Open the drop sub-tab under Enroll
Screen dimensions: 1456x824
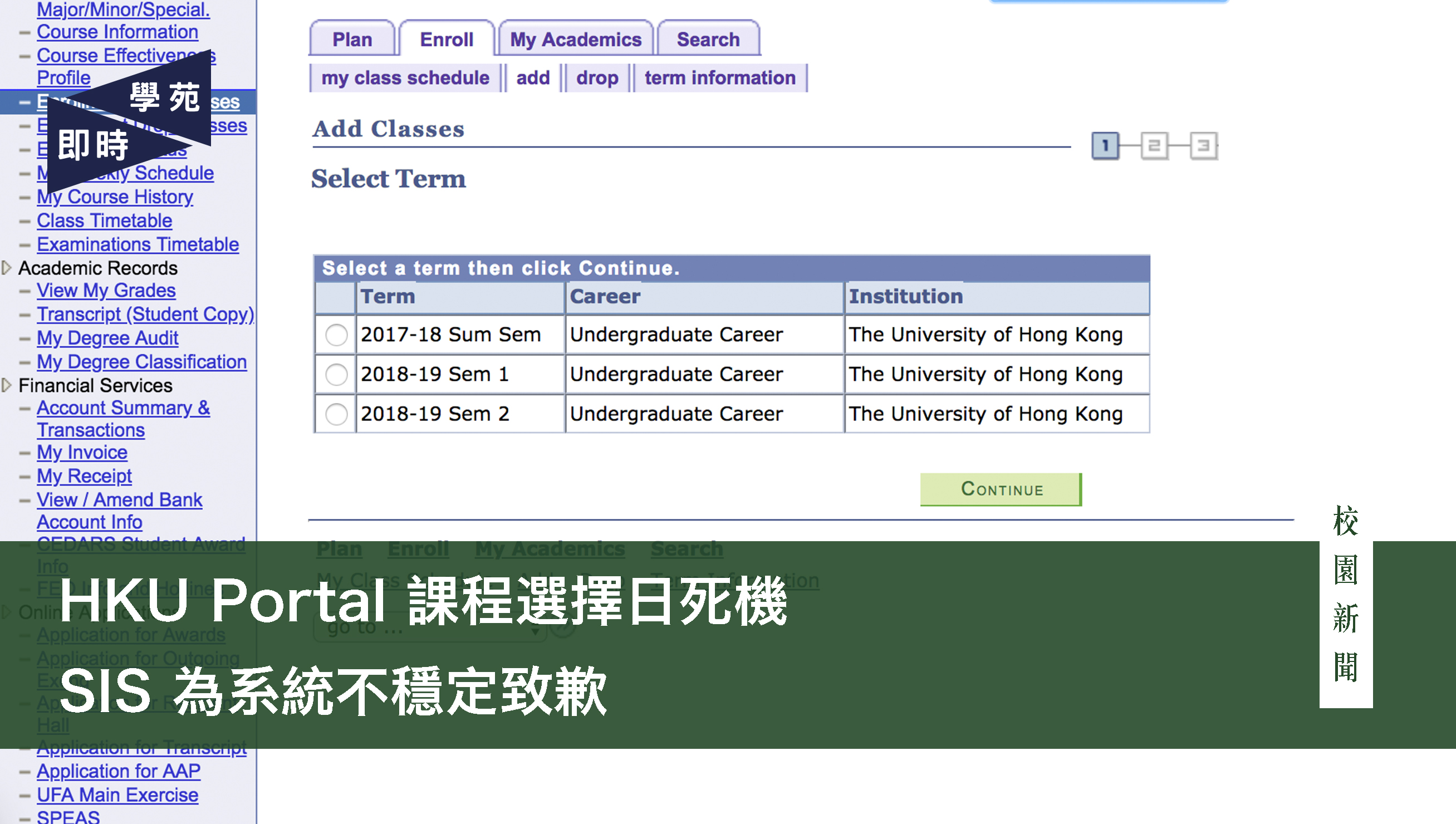597,77
